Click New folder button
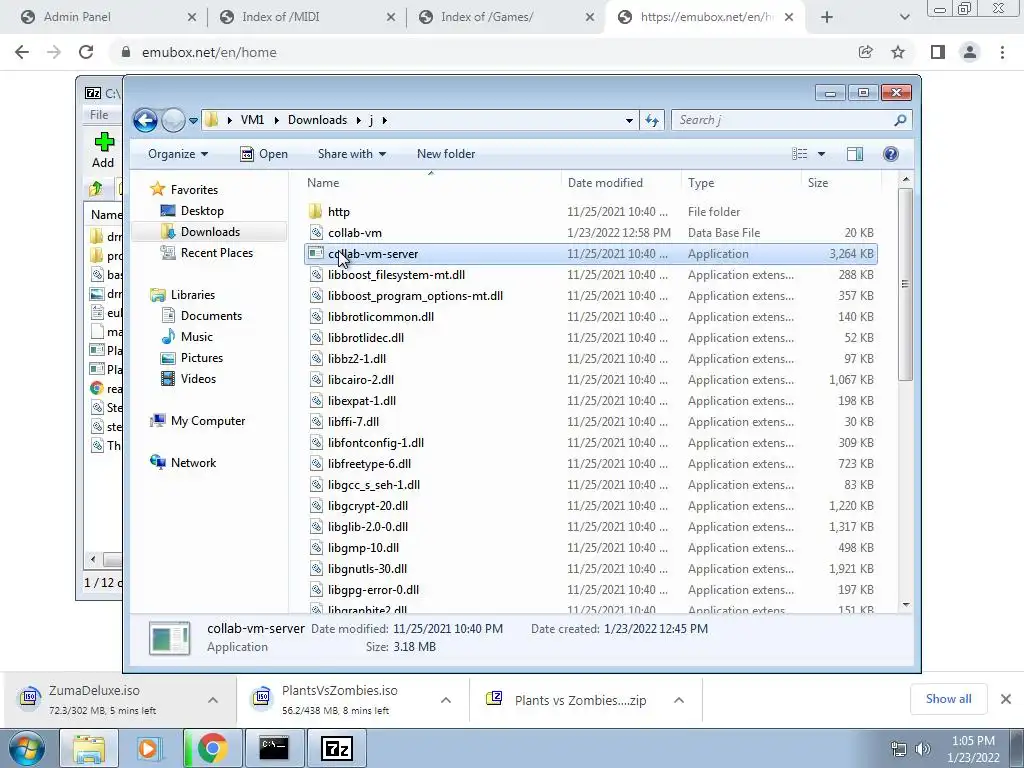1024x768 pixels. (x=446, y=154)
